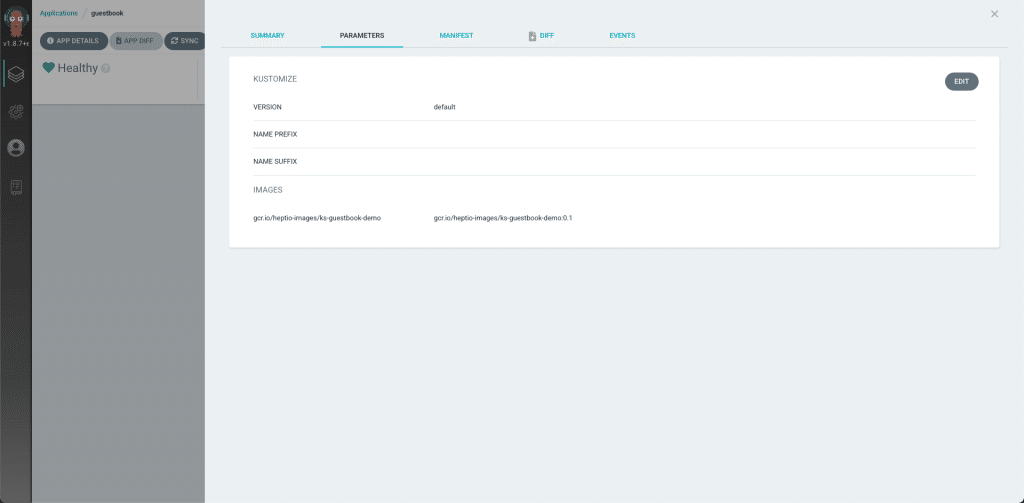Close the application details panel

994,14
